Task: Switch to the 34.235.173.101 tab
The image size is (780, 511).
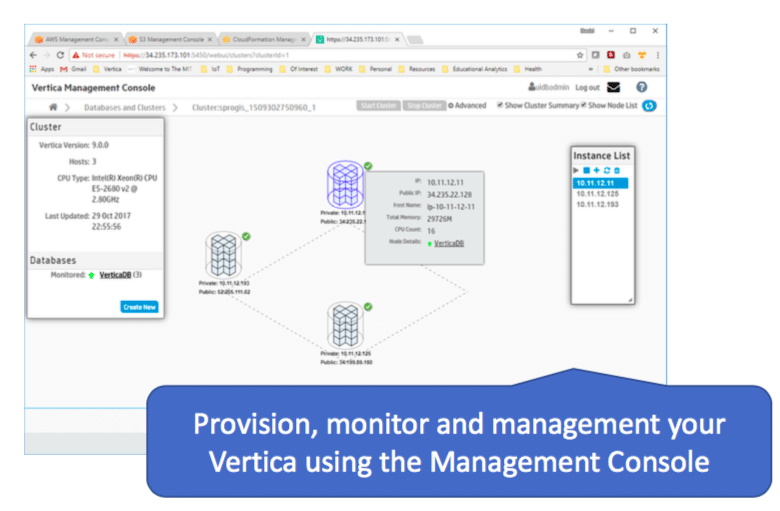Action: 358,39
